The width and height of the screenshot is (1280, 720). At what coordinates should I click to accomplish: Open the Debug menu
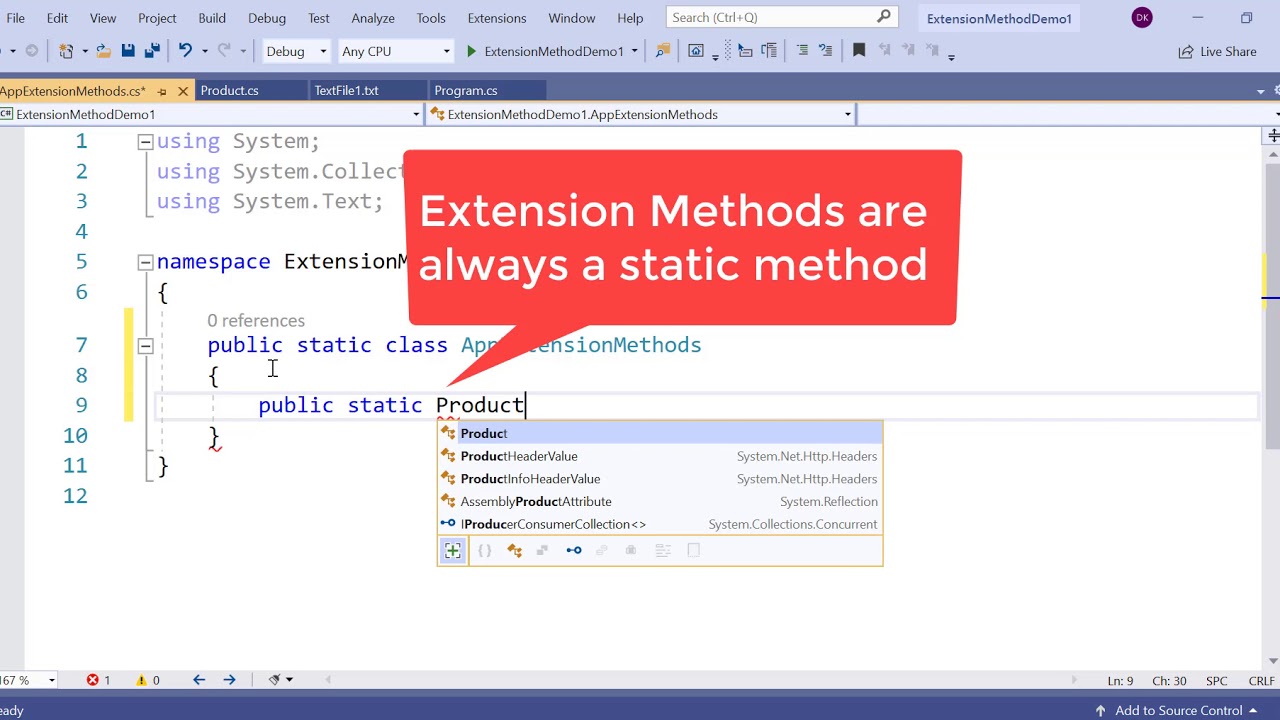(x=267, y=18)
